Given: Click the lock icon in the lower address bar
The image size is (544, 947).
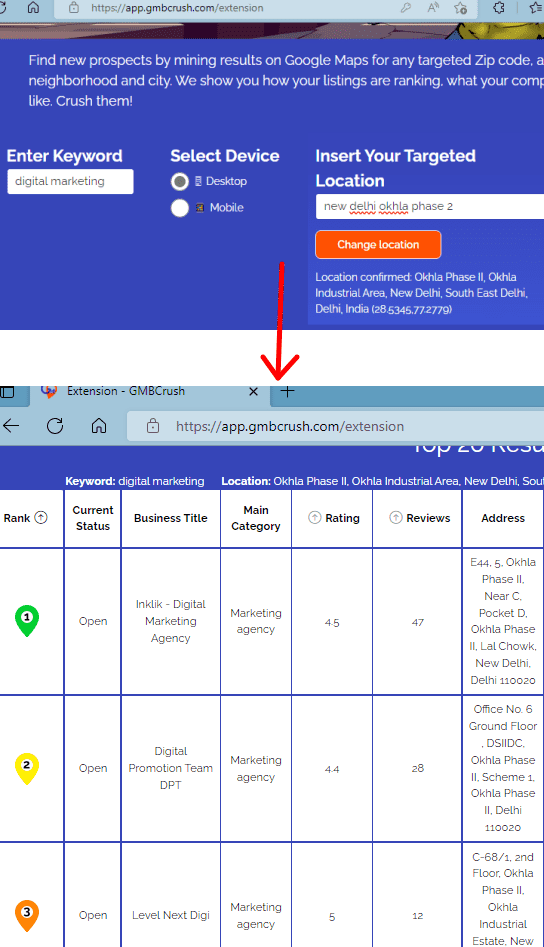Looking at the screenshot, I should click(153, 426).
